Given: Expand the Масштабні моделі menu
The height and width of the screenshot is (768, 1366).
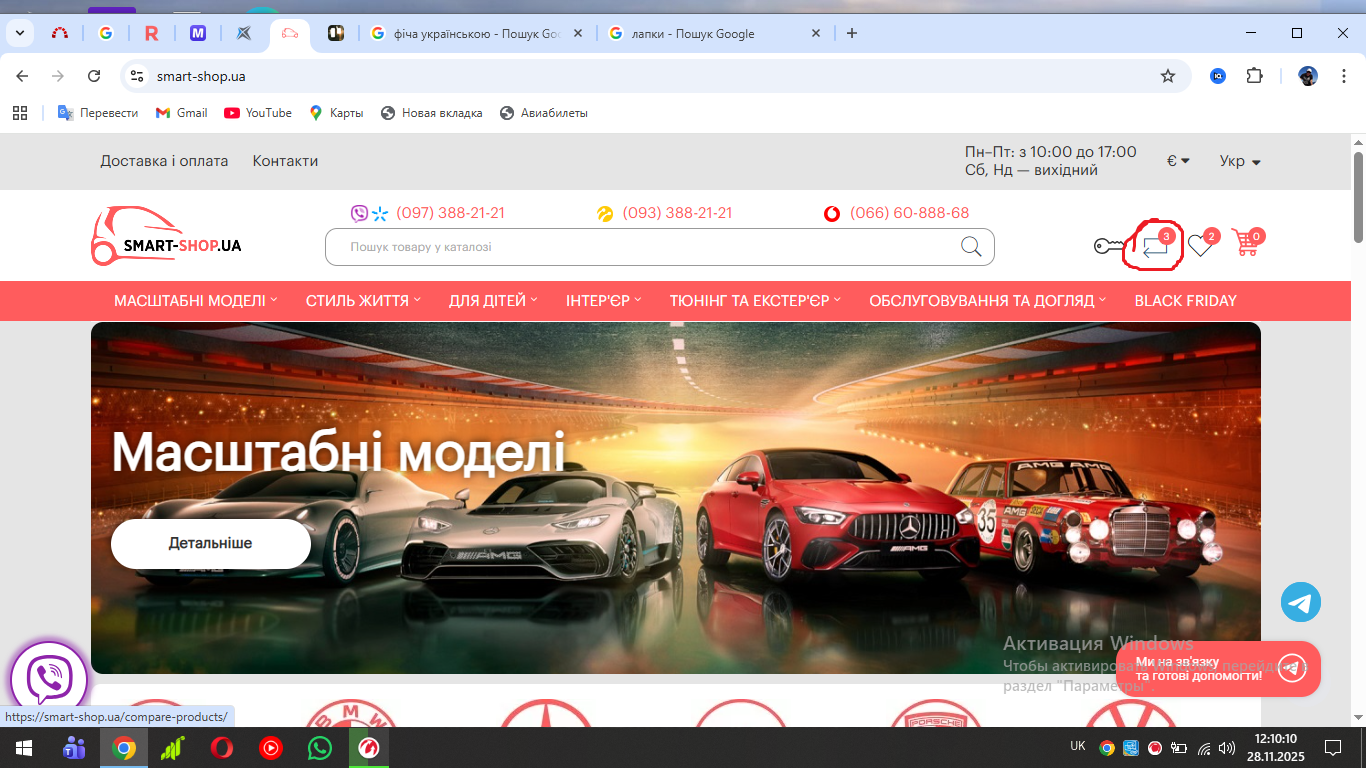Looking at the screenshot, I should 195,301.
